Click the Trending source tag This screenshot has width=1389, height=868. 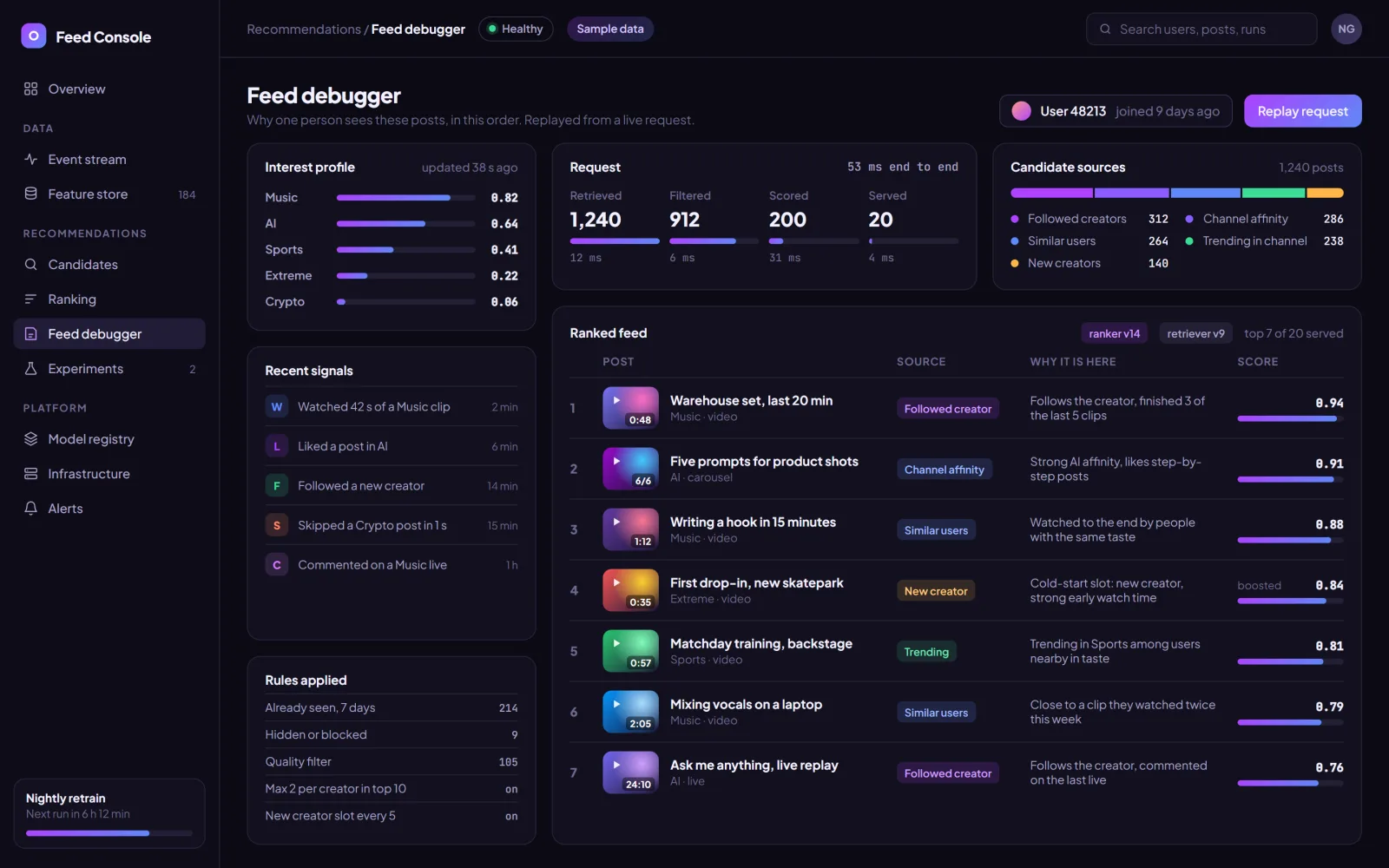[x=926, y=652]
